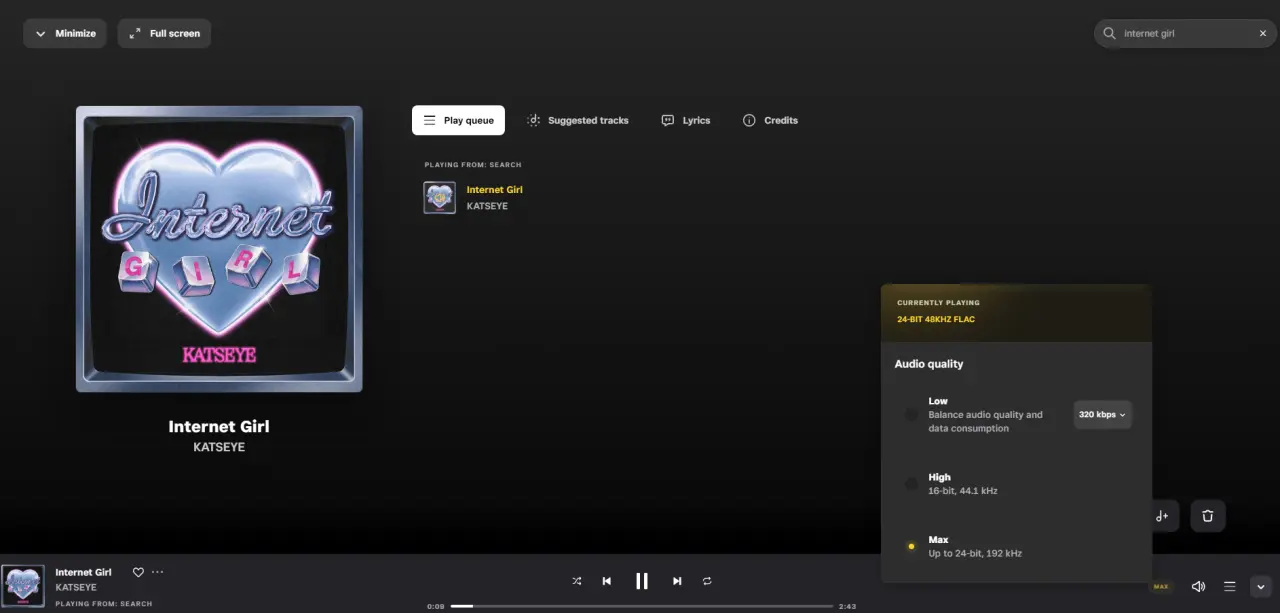
Task: Switch to Suggested tracks tab
Action: pyautogui.click(x=578, y=120)
